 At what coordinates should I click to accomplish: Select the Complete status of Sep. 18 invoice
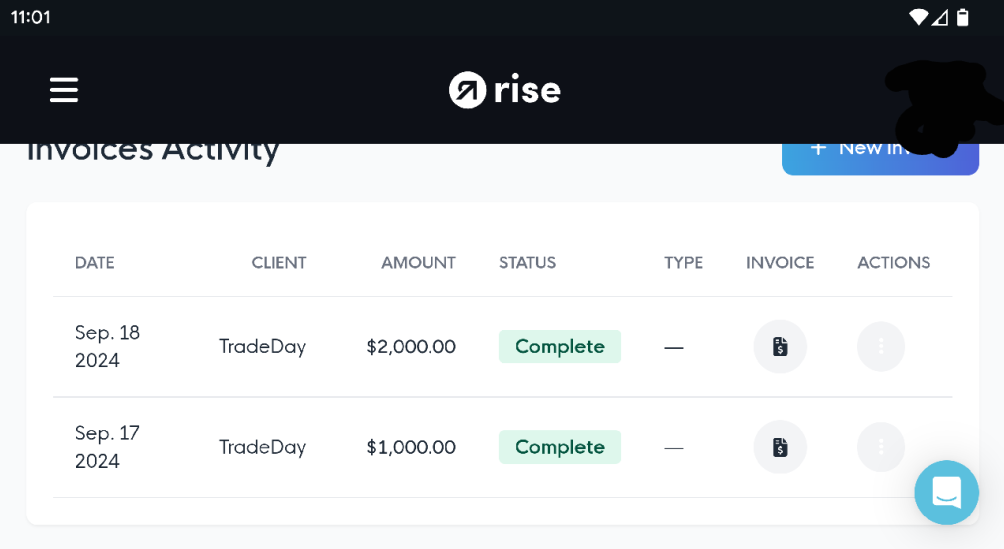[560, 347]
